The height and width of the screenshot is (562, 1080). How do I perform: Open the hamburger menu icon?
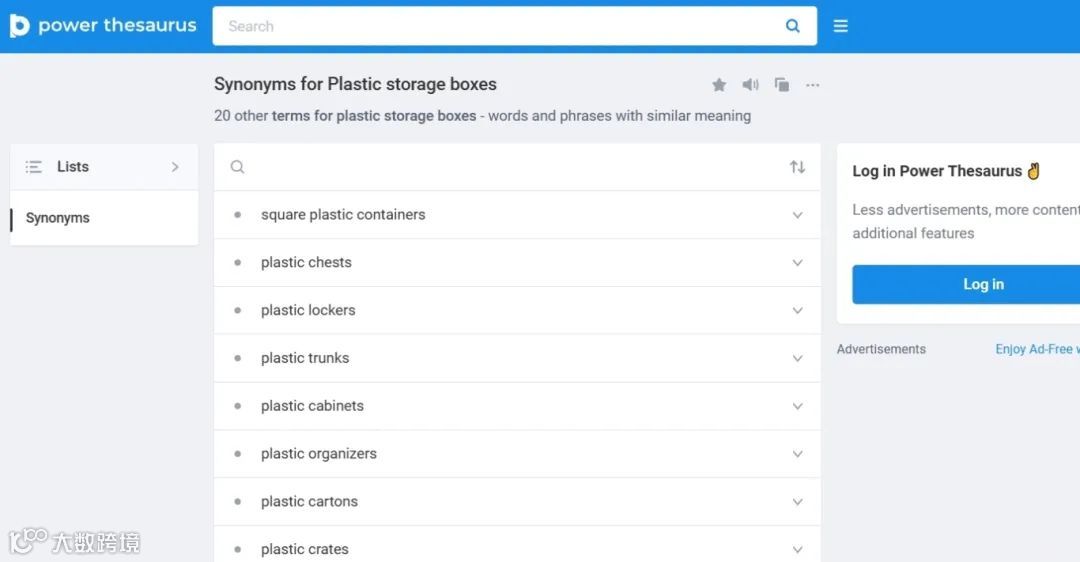click(841, 26)
